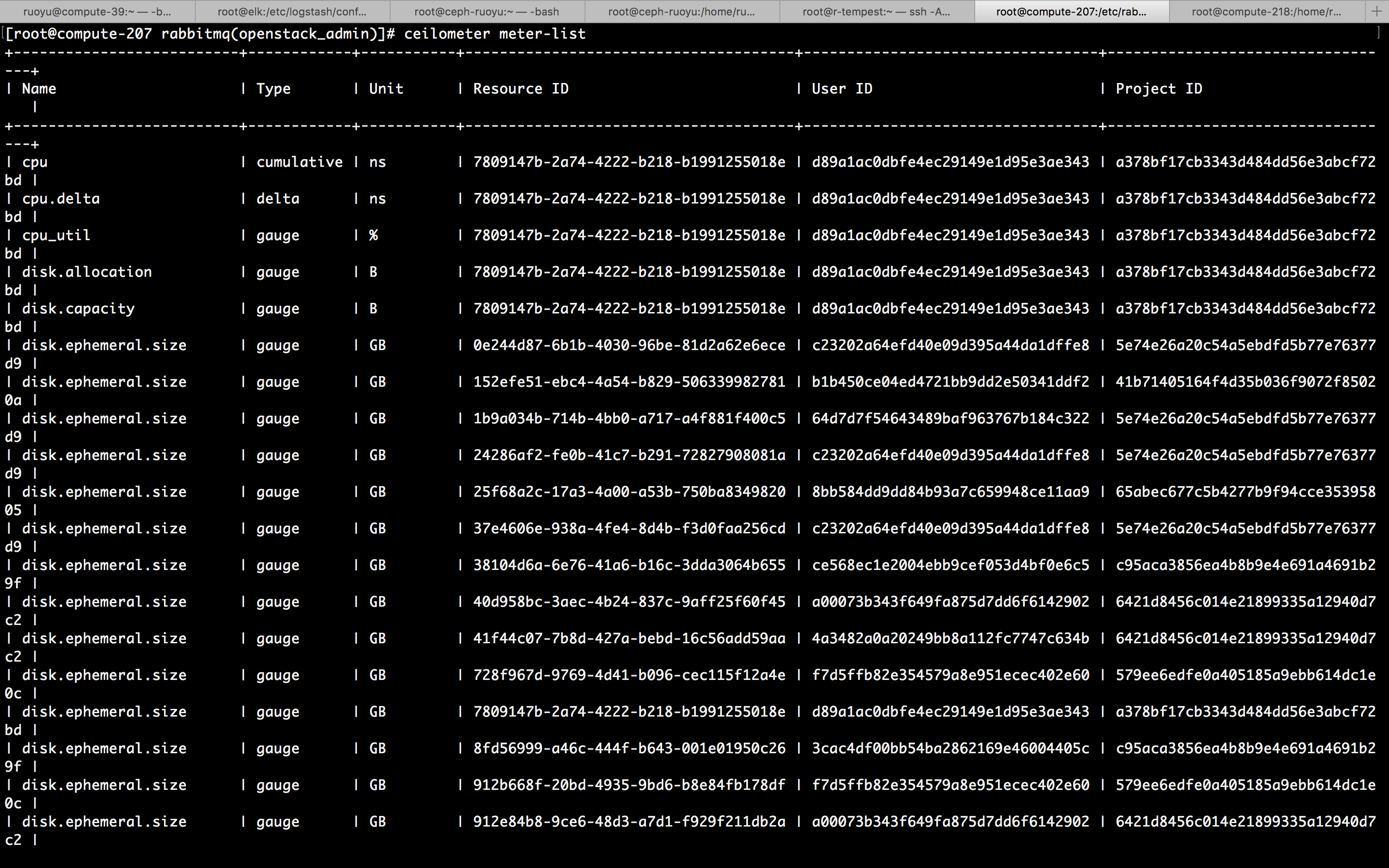Click user ID 3cac4df00bb54ba2862169e46004405c
This screenshot has width=1389, height=868.
pos(951,748)
